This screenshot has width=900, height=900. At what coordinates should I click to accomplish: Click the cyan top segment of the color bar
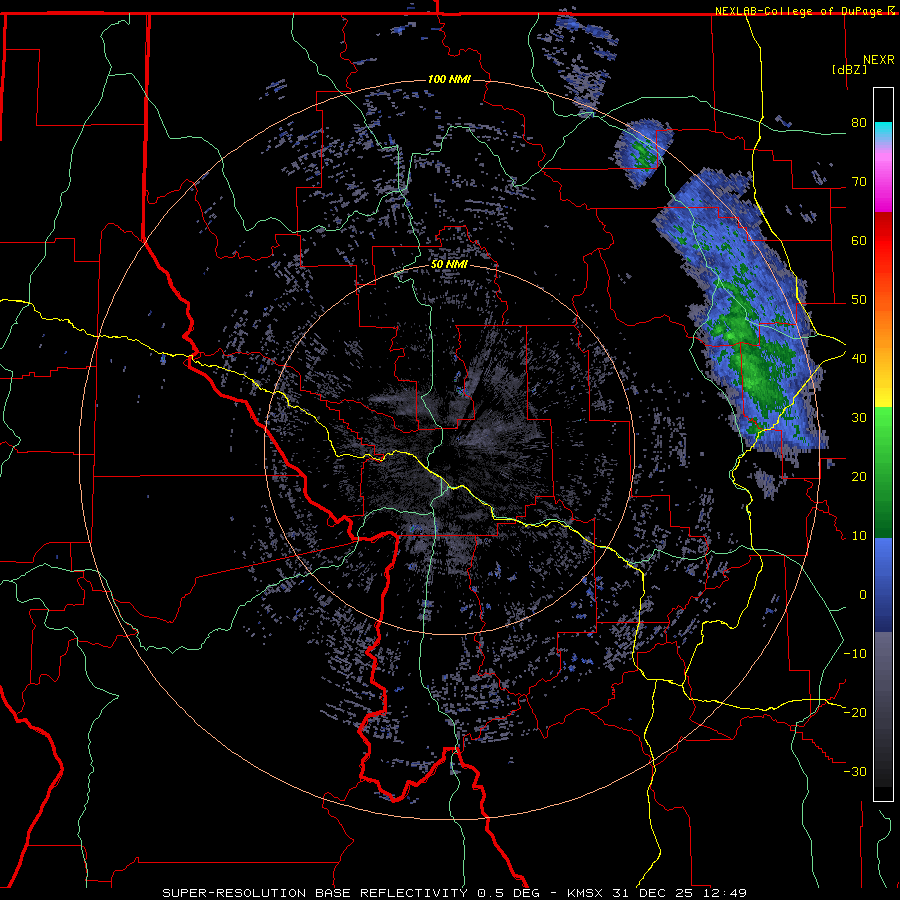point(883,133)
